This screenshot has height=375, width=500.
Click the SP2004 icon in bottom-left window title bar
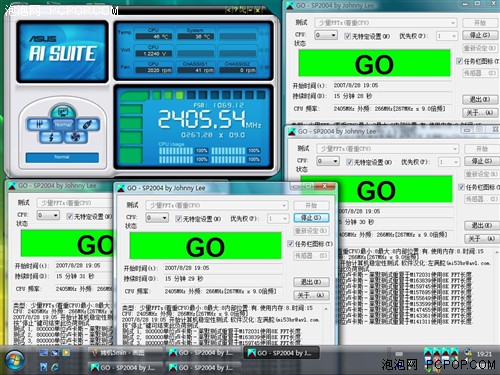(x=12, y=186)
